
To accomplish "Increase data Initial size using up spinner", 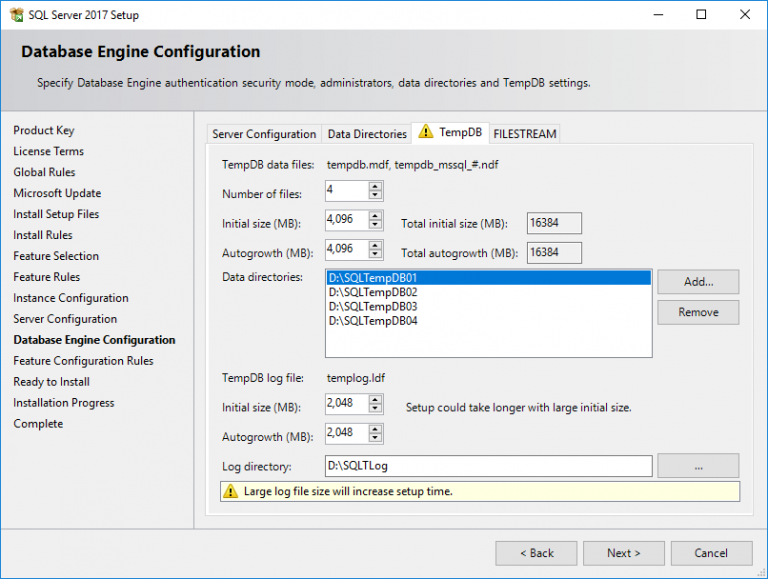I will pyautogui.click(x=375, y=217).
